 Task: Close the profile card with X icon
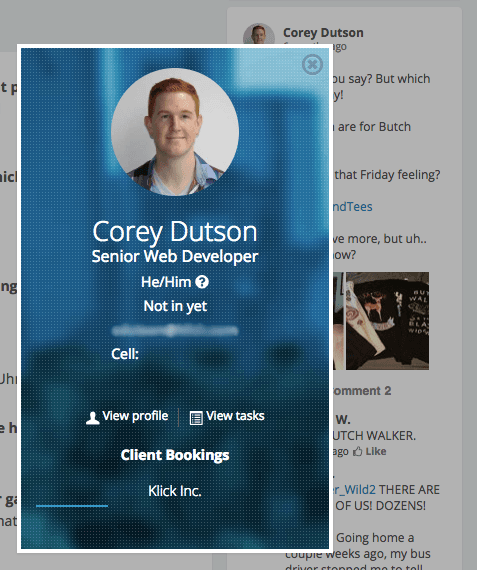[x=312, y=65]
